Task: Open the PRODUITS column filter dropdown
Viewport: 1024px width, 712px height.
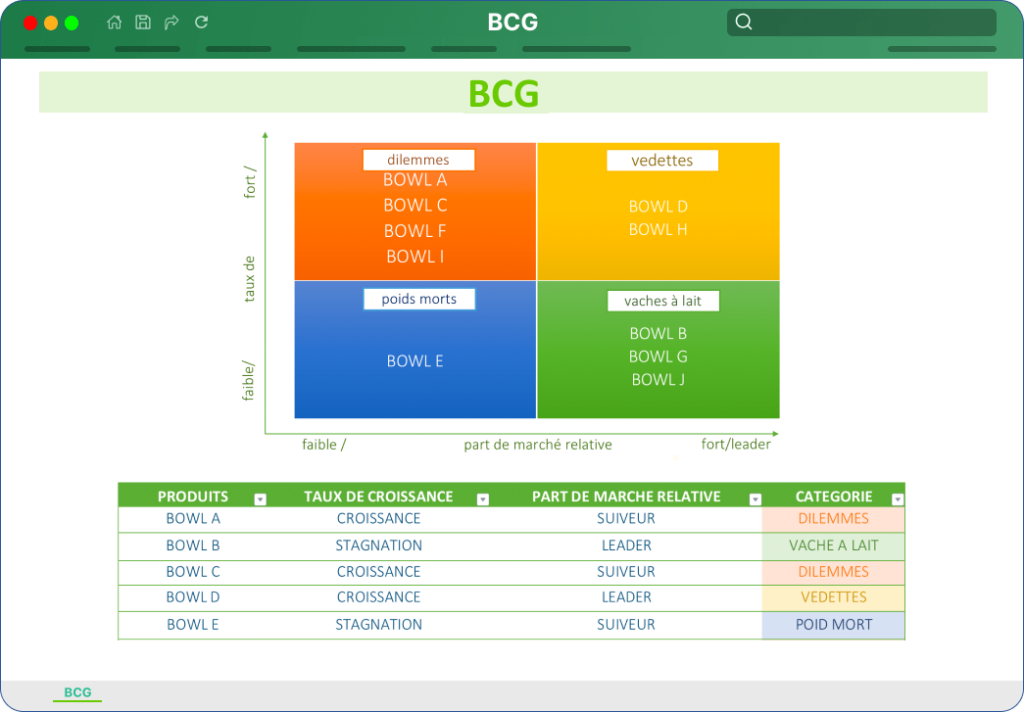Action: 260,499
